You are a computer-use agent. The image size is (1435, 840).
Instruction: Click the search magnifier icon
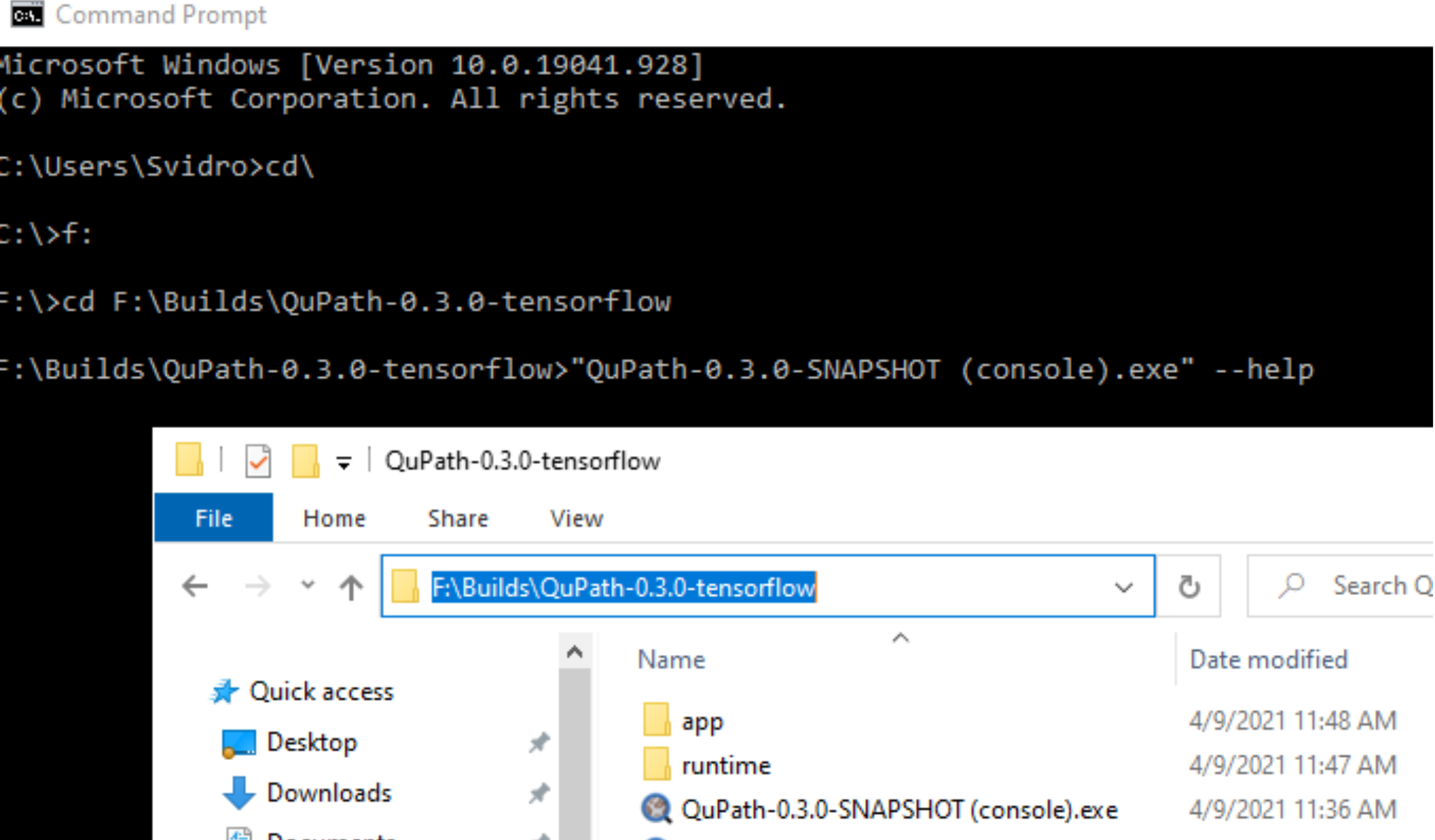point(1292,585)
